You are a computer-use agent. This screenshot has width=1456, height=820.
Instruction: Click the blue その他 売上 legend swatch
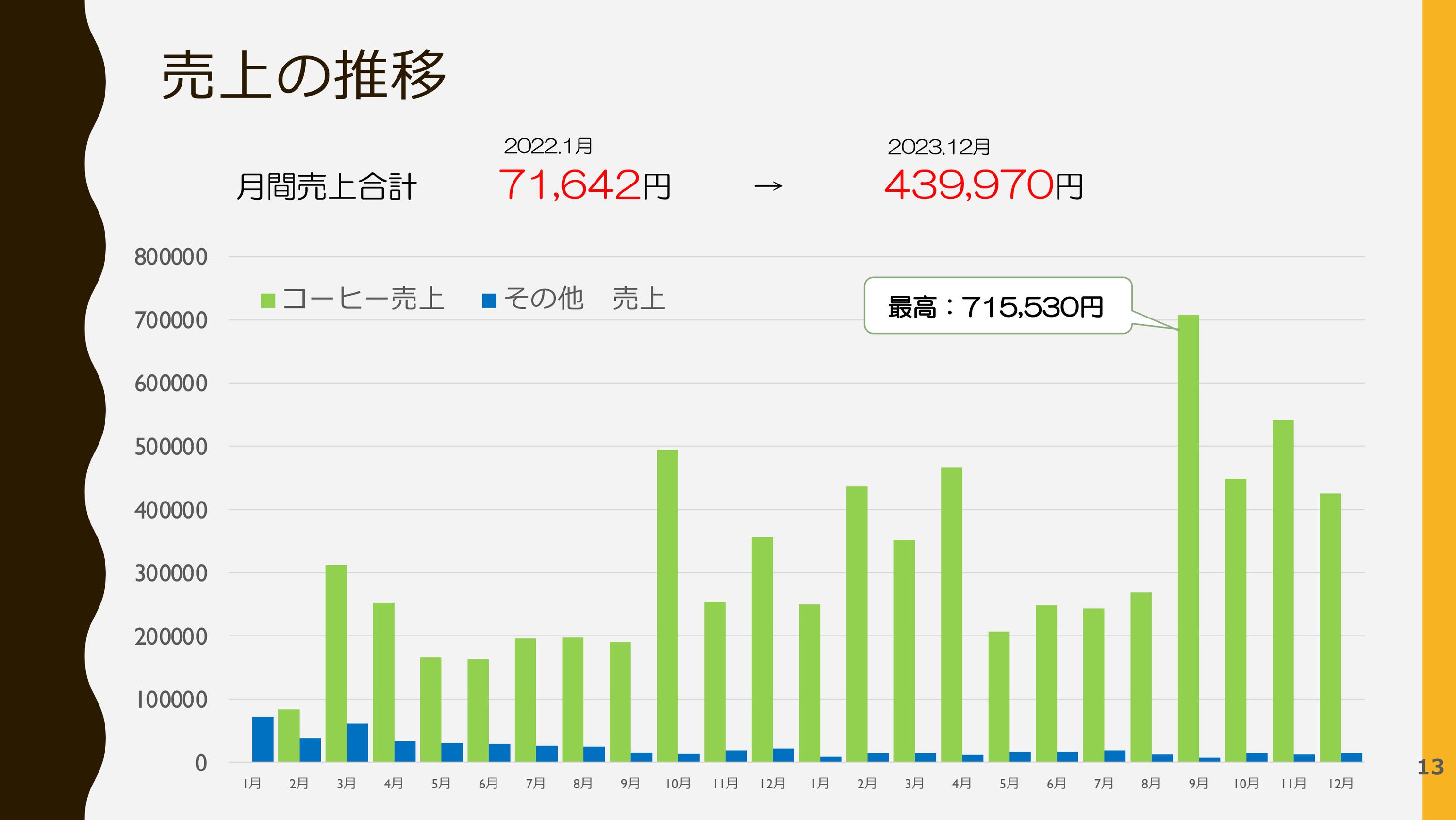489,301
